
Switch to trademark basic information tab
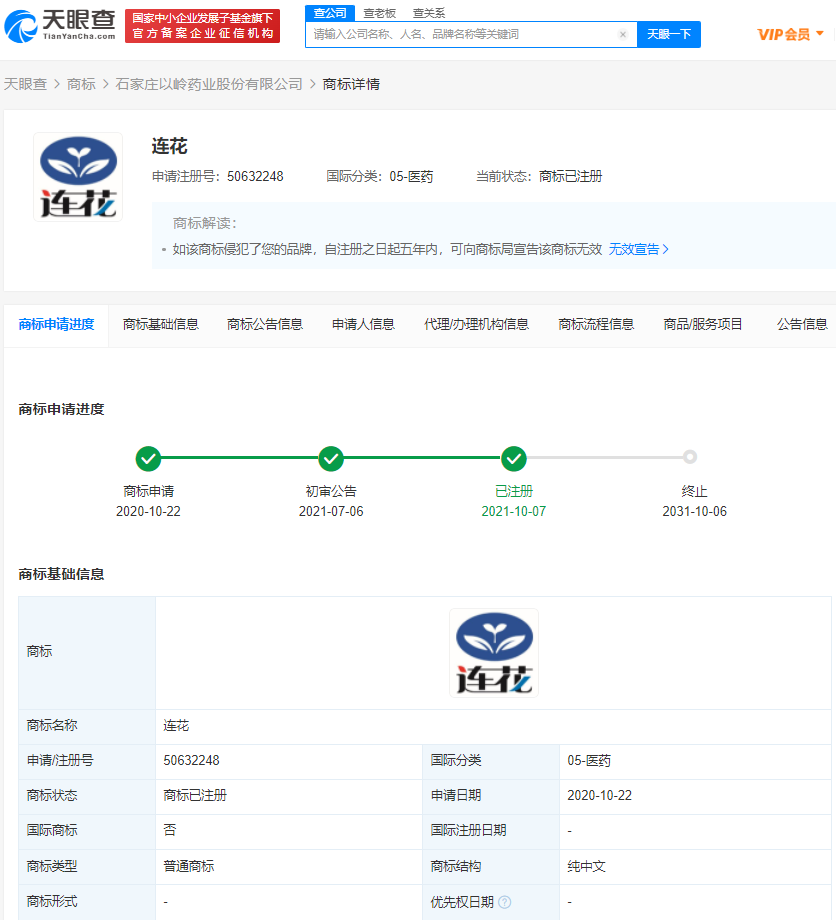161,324
